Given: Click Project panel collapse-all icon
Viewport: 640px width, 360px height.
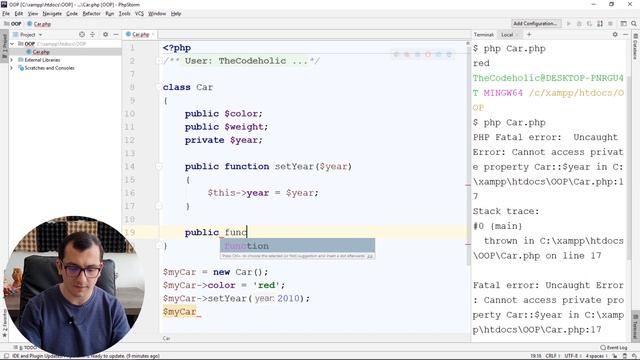Looking at the screenshot, I should pyautogui.click(x=92, y=35).
